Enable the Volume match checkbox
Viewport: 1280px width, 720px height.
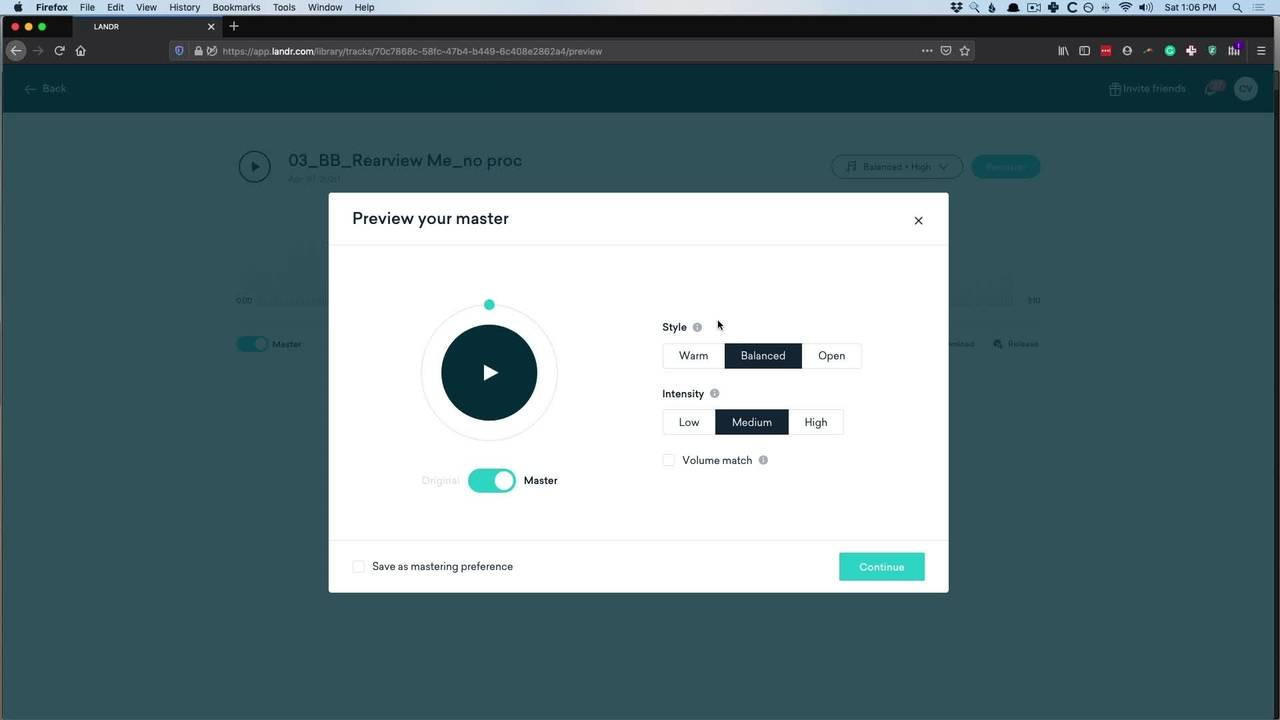point(668,460)
